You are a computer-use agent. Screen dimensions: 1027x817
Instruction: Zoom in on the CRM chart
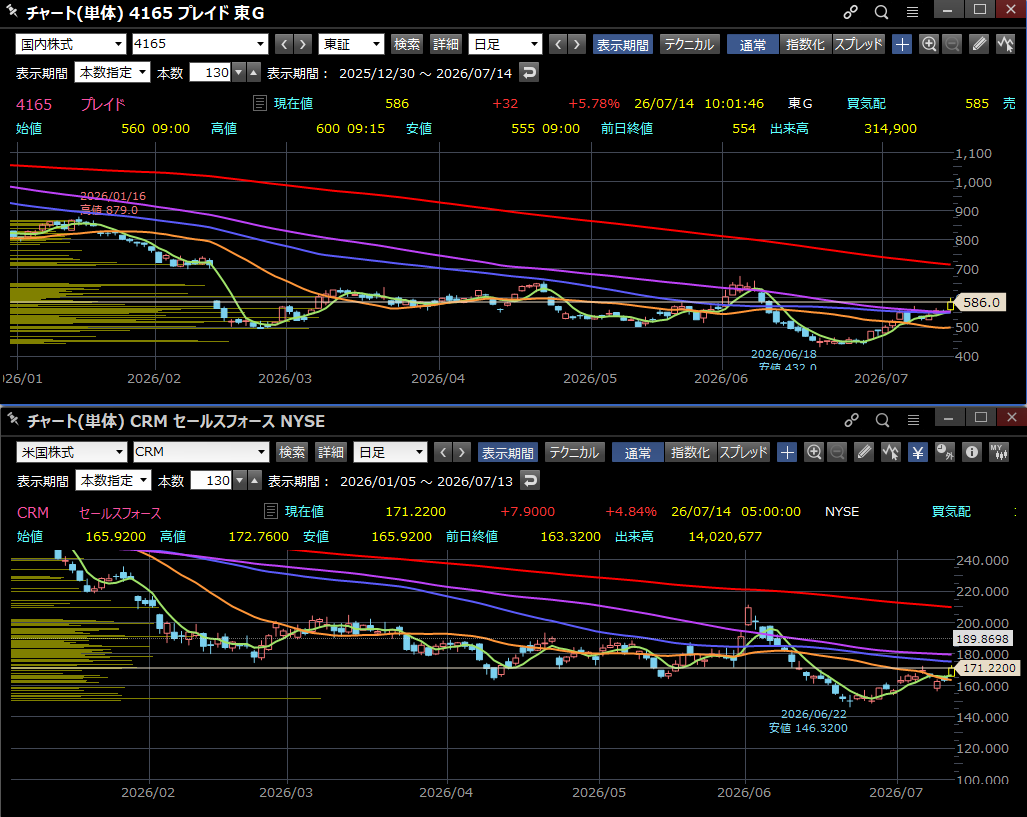(x=813, y=452)
